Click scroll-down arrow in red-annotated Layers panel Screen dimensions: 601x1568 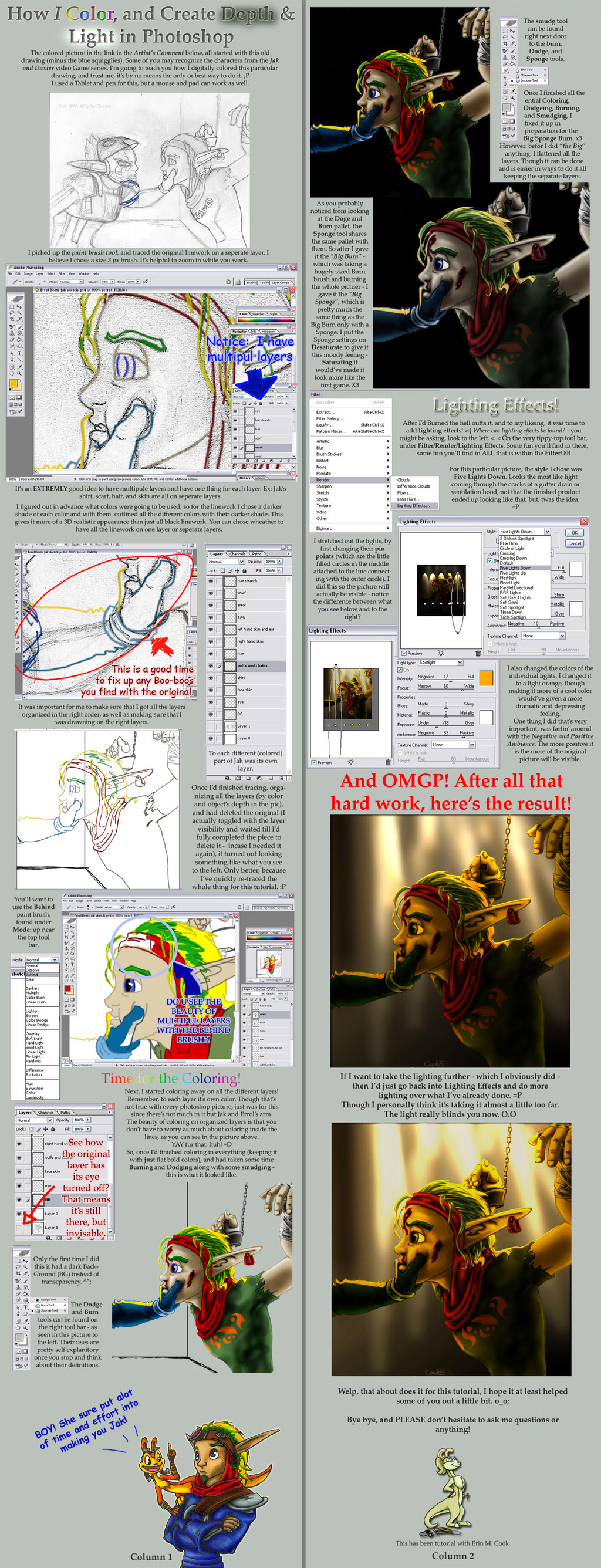tap(110, 1232)
